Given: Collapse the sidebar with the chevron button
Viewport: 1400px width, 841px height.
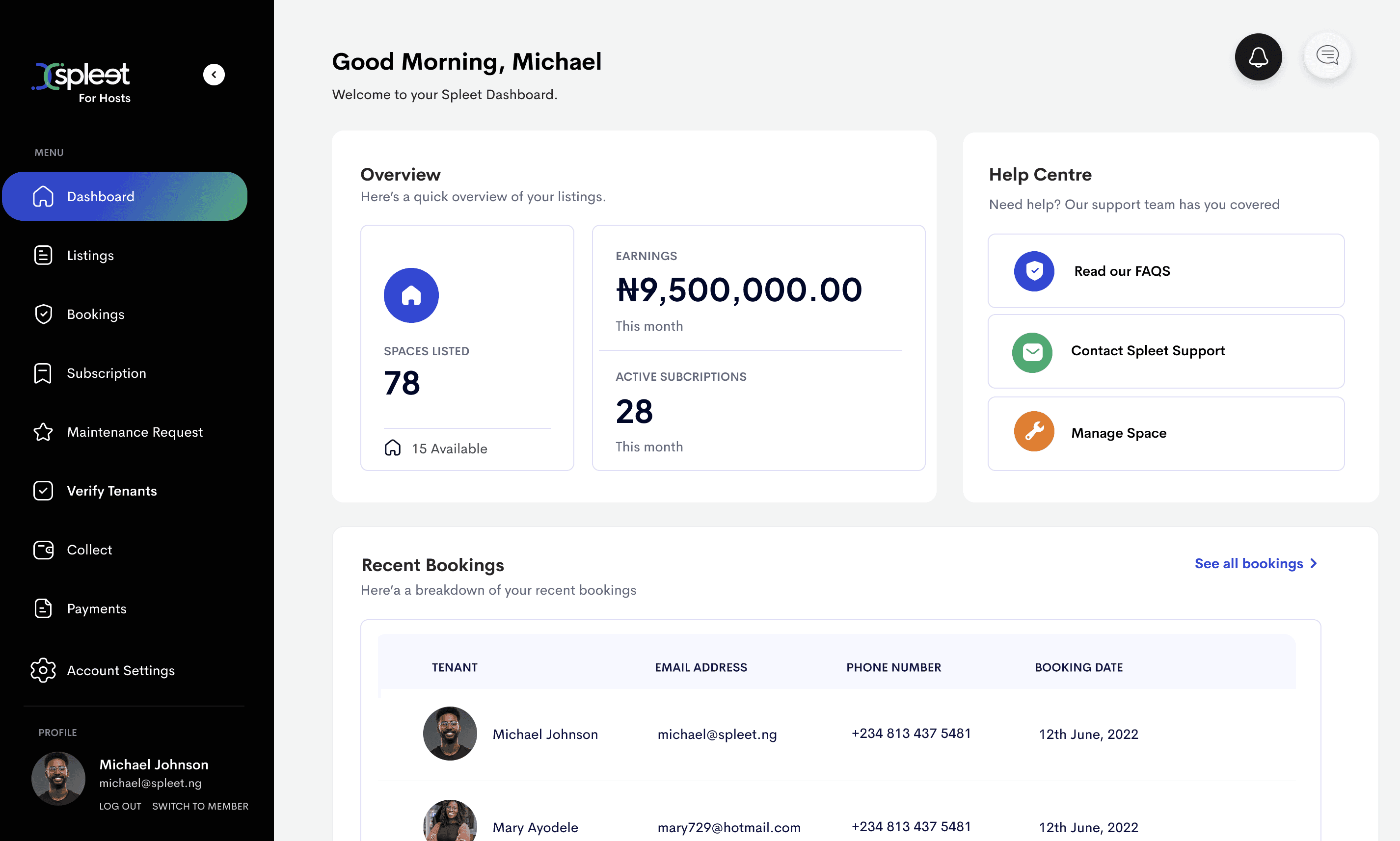Looking at the screenshot, I should pos(214,74).
